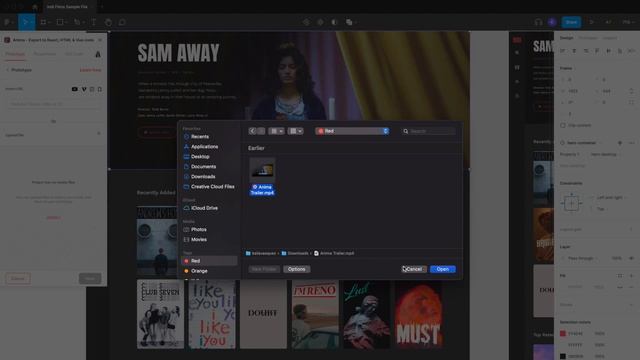The height and width of the screenshot is (360, 640).
Task: Click the Cancel button in file dialog
Action: pos(414,269)
